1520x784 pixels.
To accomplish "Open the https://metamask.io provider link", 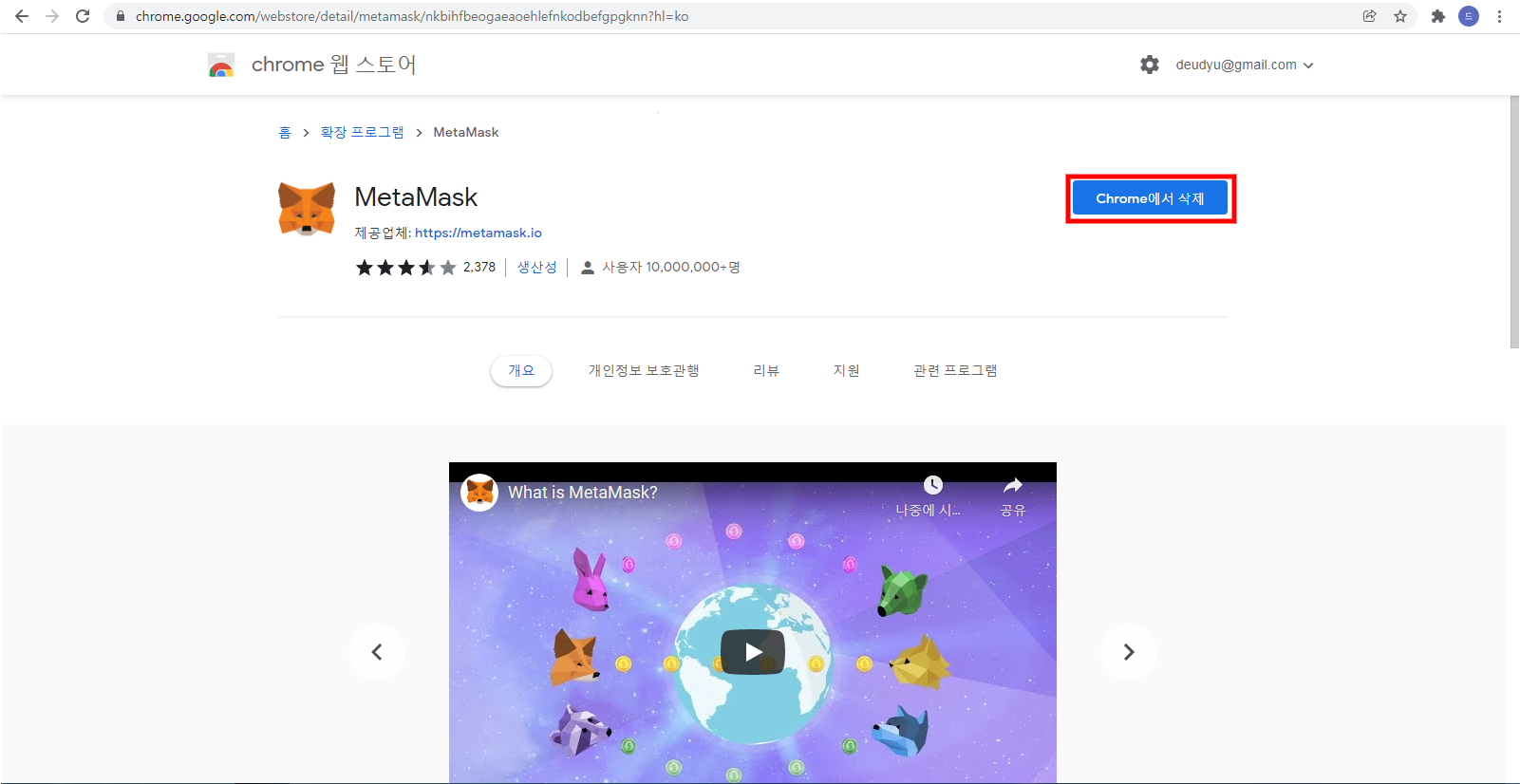I will click(479, 233).
